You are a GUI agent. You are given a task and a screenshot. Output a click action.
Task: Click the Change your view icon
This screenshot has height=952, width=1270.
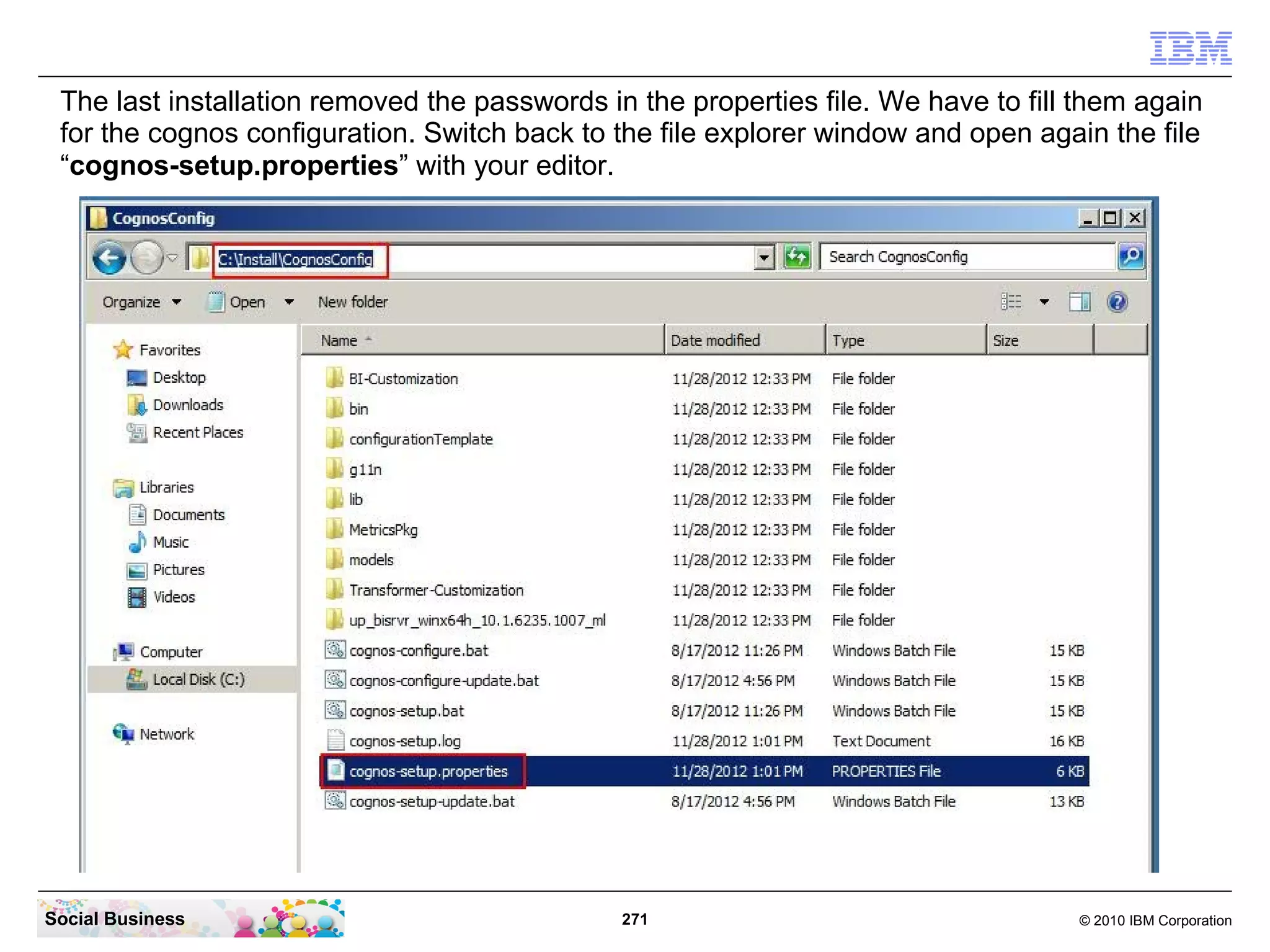pos(1011,302)
